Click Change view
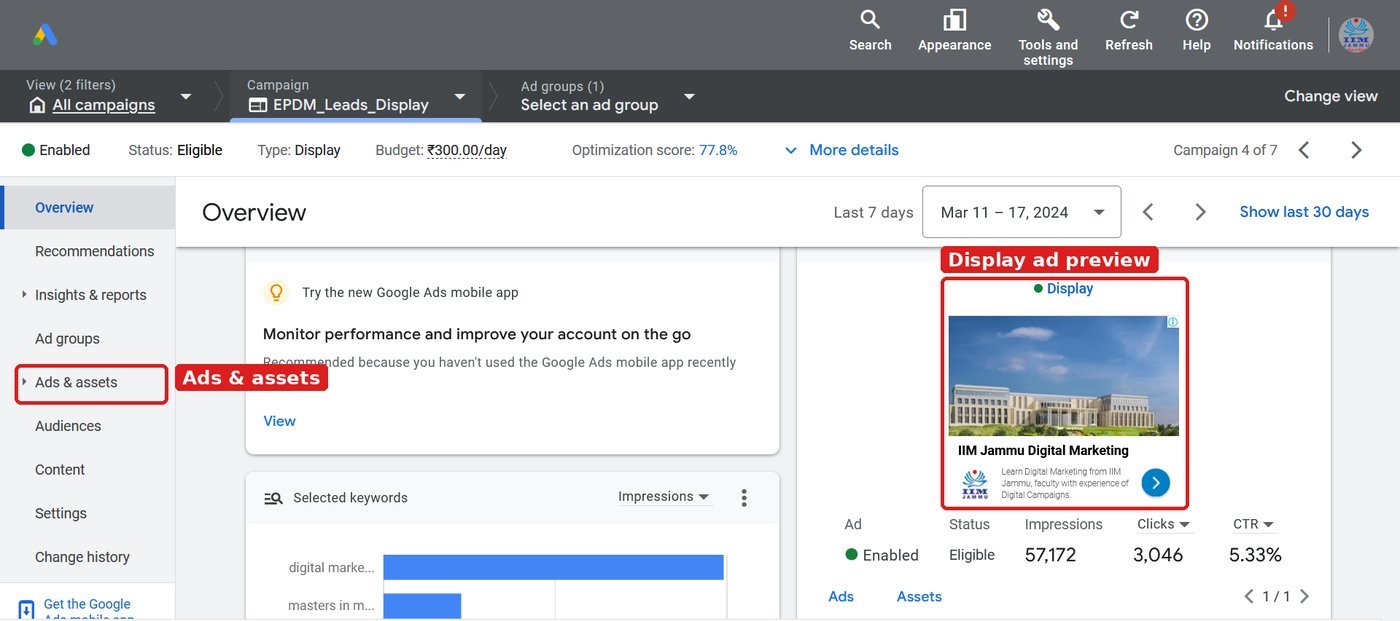 pyautogui.click(x=1331, y=96)
